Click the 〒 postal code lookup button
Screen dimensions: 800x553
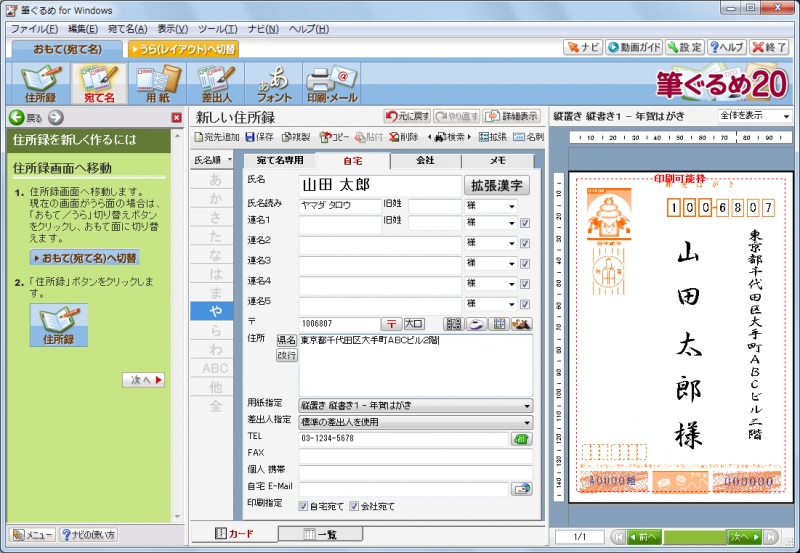click(391, 324)
